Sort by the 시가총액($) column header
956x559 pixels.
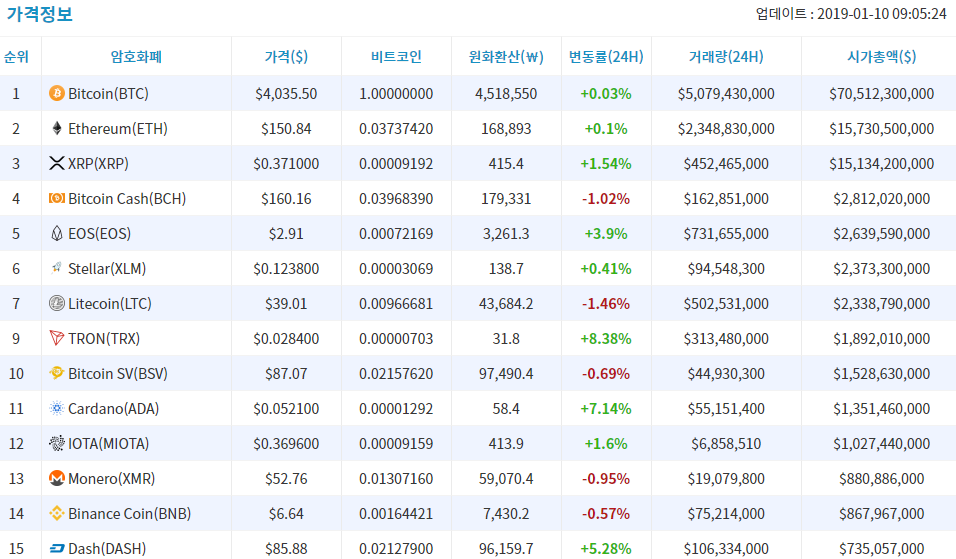click(882, 57)
